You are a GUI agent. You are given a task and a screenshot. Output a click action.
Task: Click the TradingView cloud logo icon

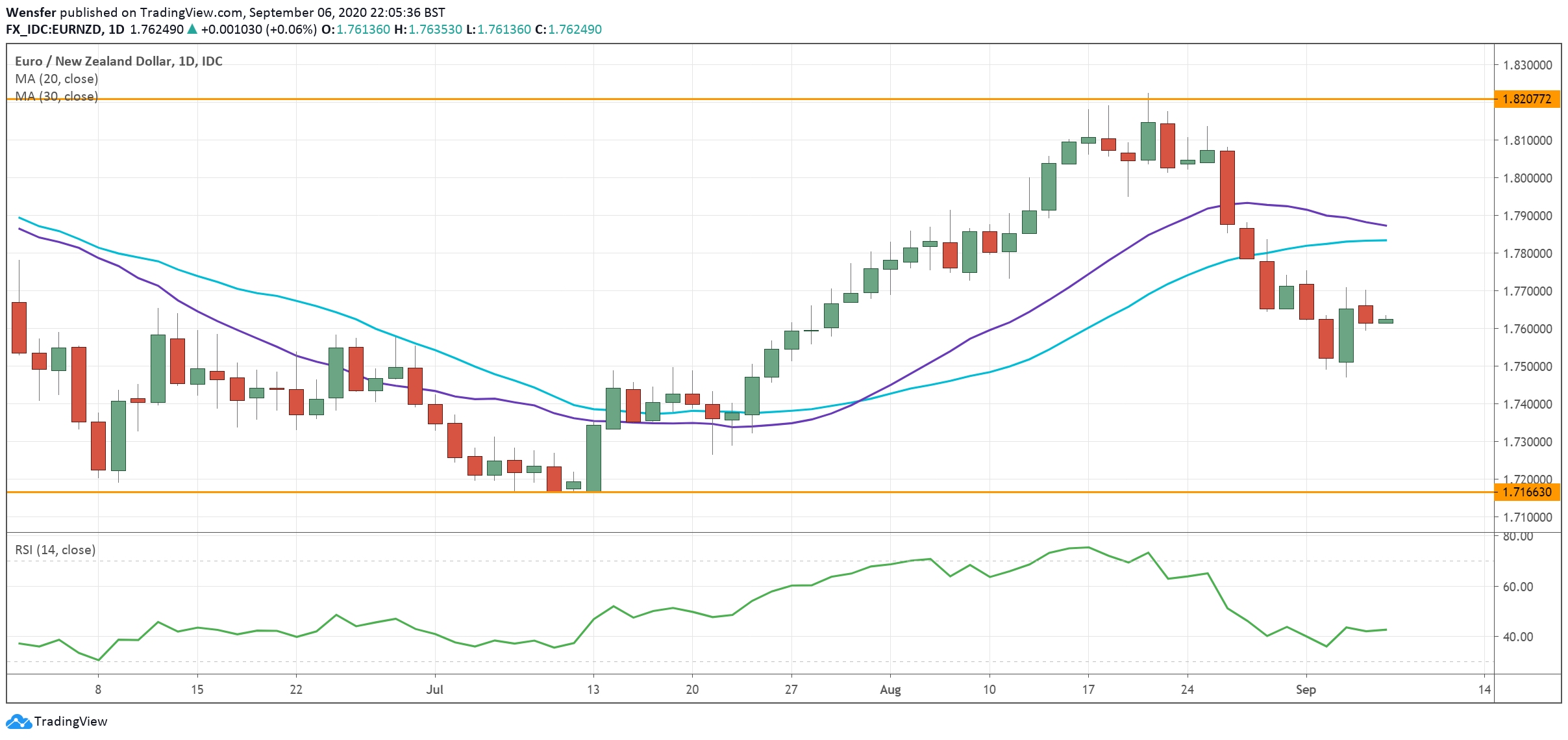pos(18,721)
